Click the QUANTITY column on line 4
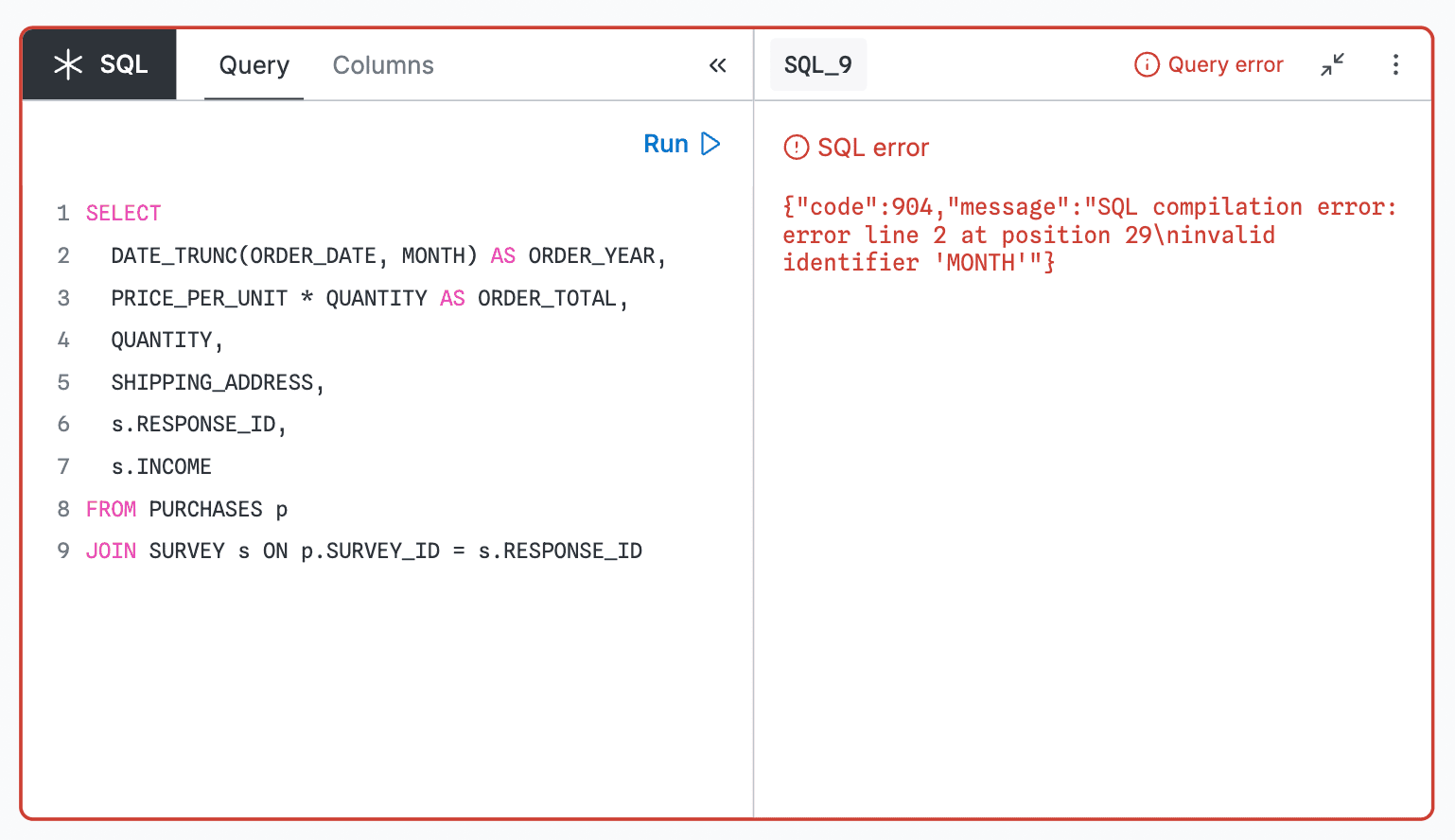The image size is (1455, 840). click(162, 341)
